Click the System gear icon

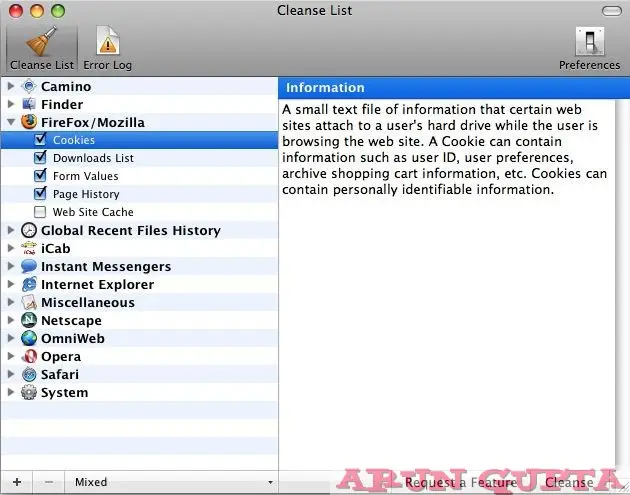(29, 392)
